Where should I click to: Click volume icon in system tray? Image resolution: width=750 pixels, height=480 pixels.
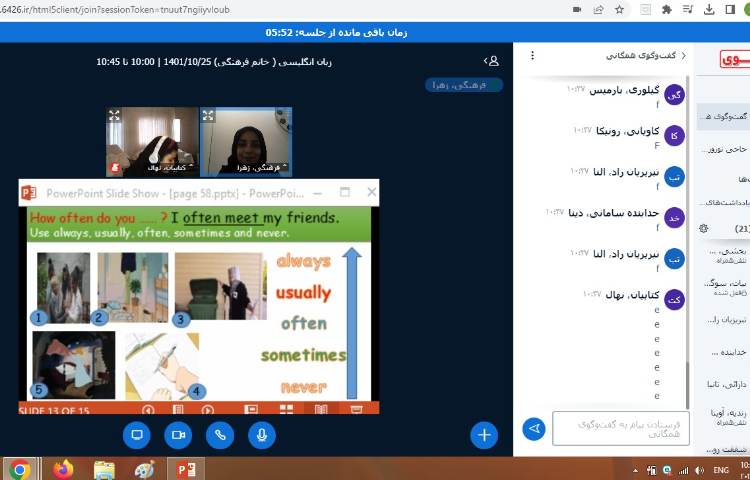point(700,470)
